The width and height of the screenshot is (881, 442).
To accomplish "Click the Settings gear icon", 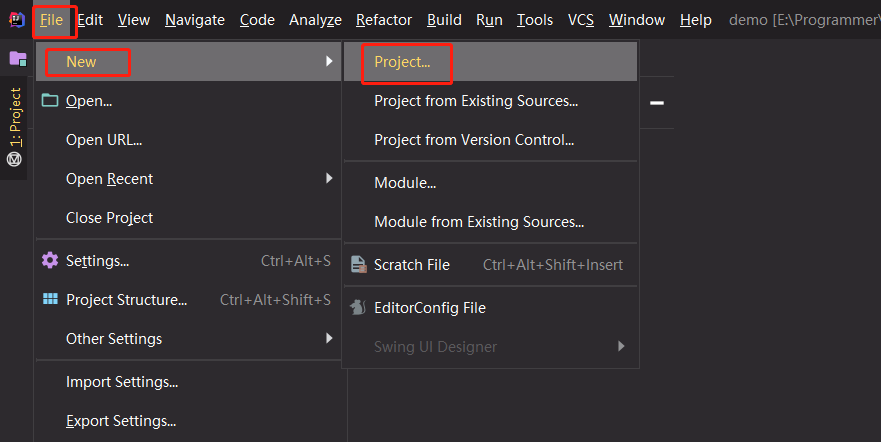I will pyautogui.click(x=50, y=261).
